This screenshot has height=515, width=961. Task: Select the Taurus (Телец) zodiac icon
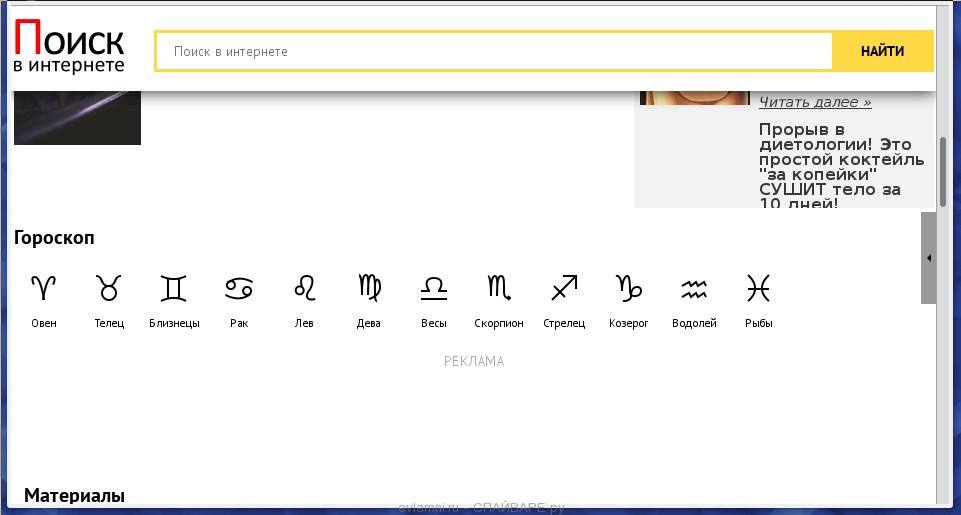pyautogui.click(x=109, y=289)
